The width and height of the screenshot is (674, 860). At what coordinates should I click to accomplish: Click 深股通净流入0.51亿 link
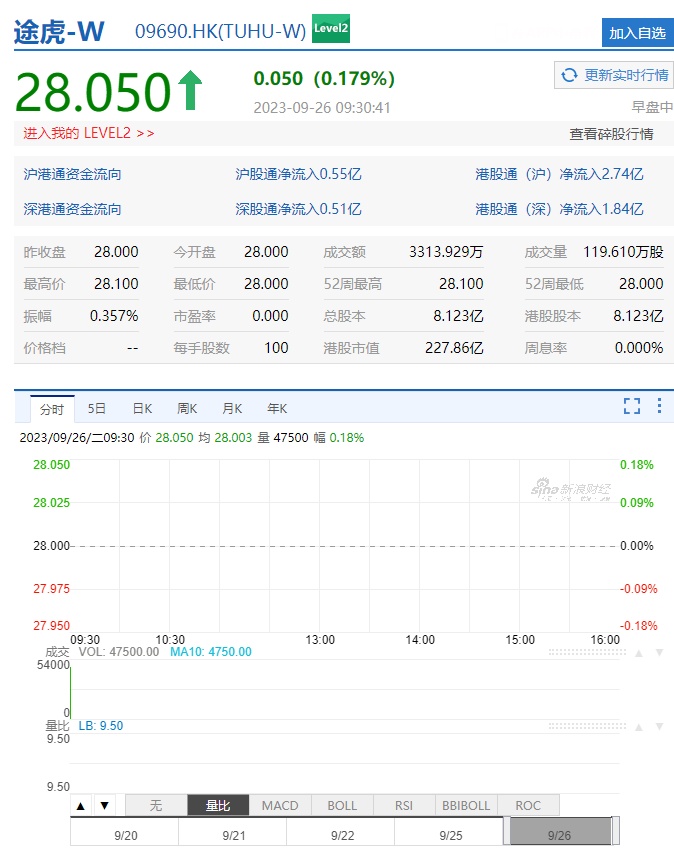tap(298, 209)
